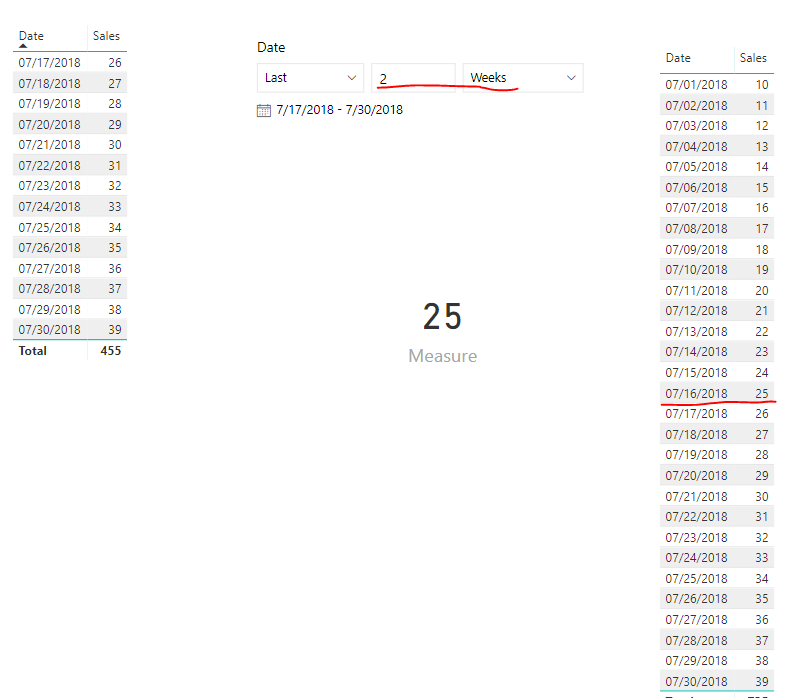Select 07/14/2018 in the right table
This screenshot has width=789, height=698.
click(696, 352)
